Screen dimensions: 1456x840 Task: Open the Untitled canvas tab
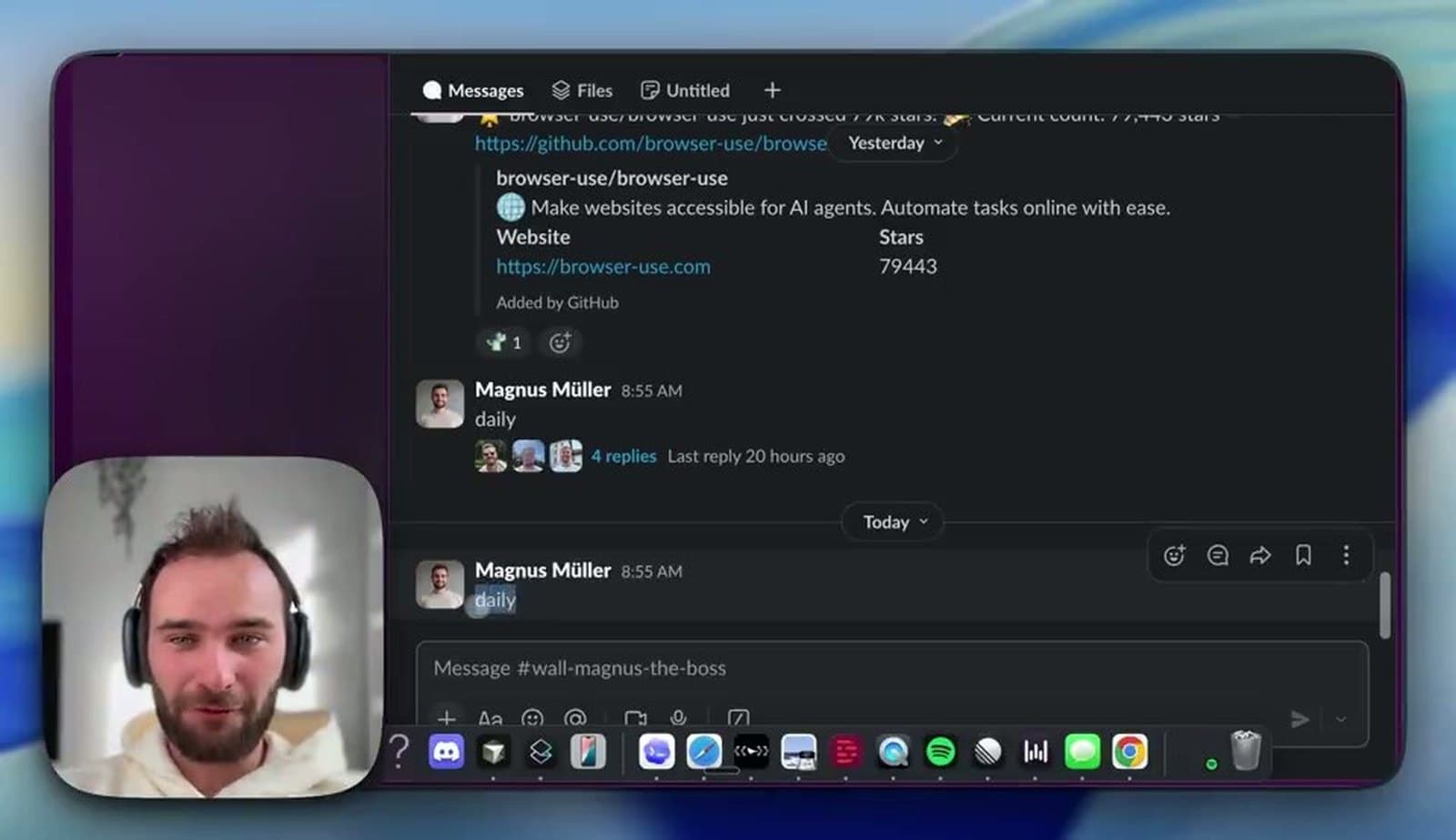685,90
